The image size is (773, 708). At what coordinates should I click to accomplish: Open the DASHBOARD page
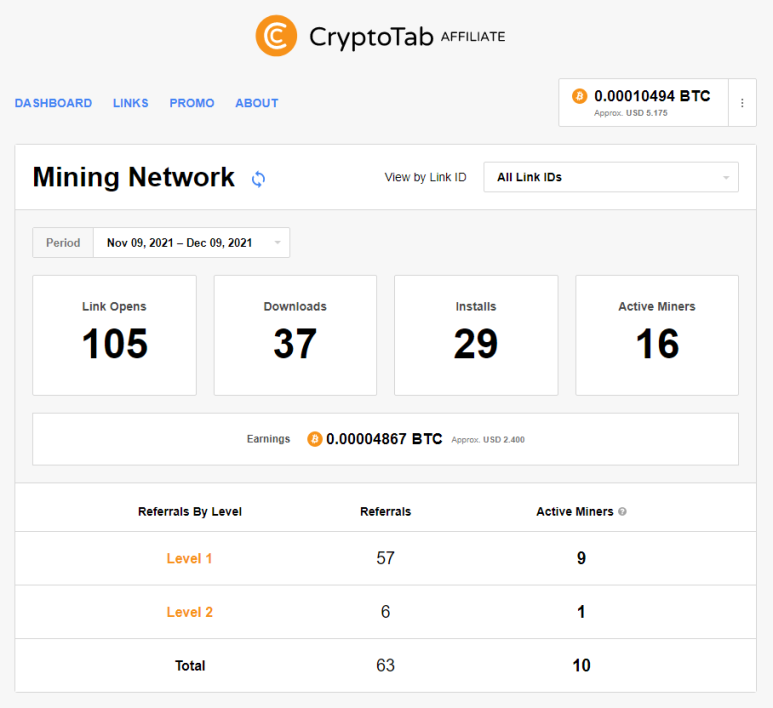coord(53,103)
